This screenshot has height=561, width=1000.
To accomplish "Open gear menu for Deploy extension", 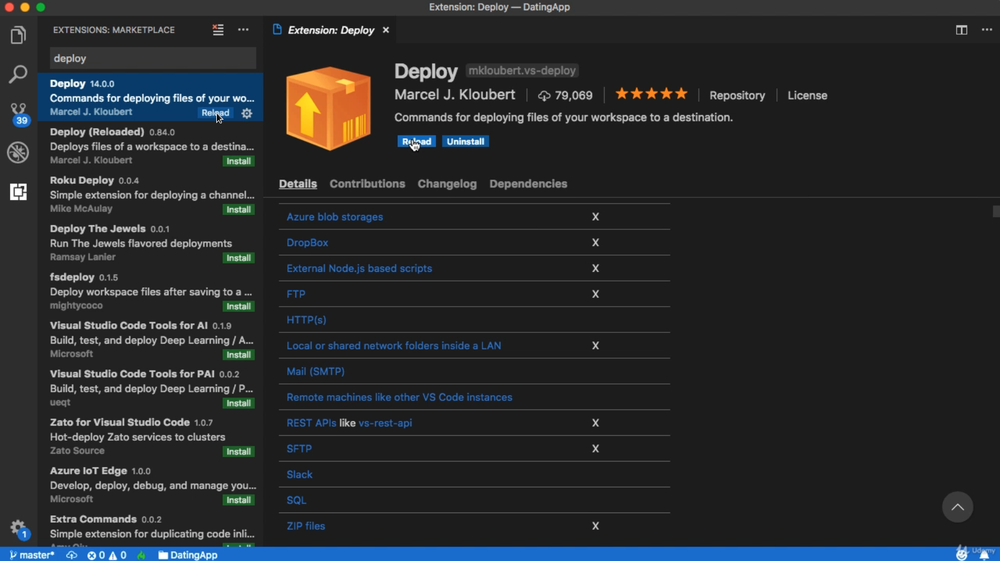I will [x=247, y=113].
